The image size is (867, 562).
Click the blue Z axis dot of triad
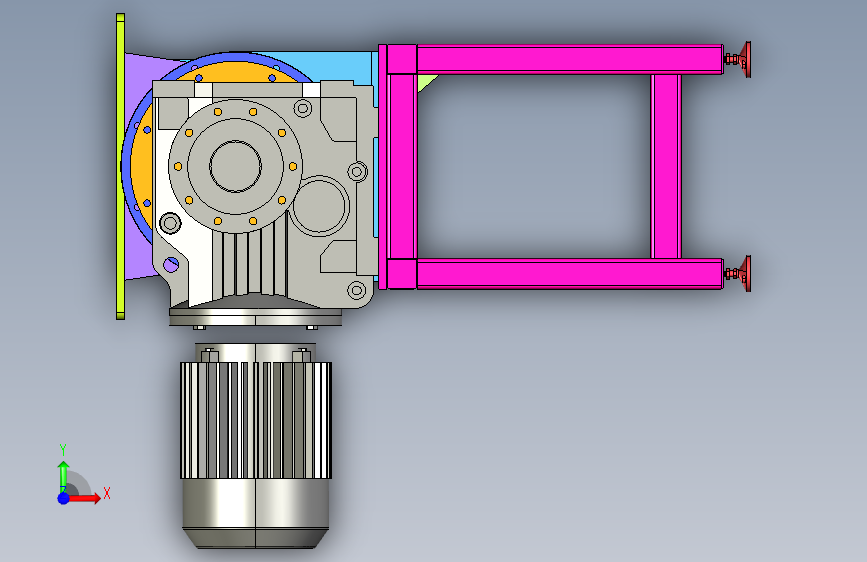[x=63, y=498]
